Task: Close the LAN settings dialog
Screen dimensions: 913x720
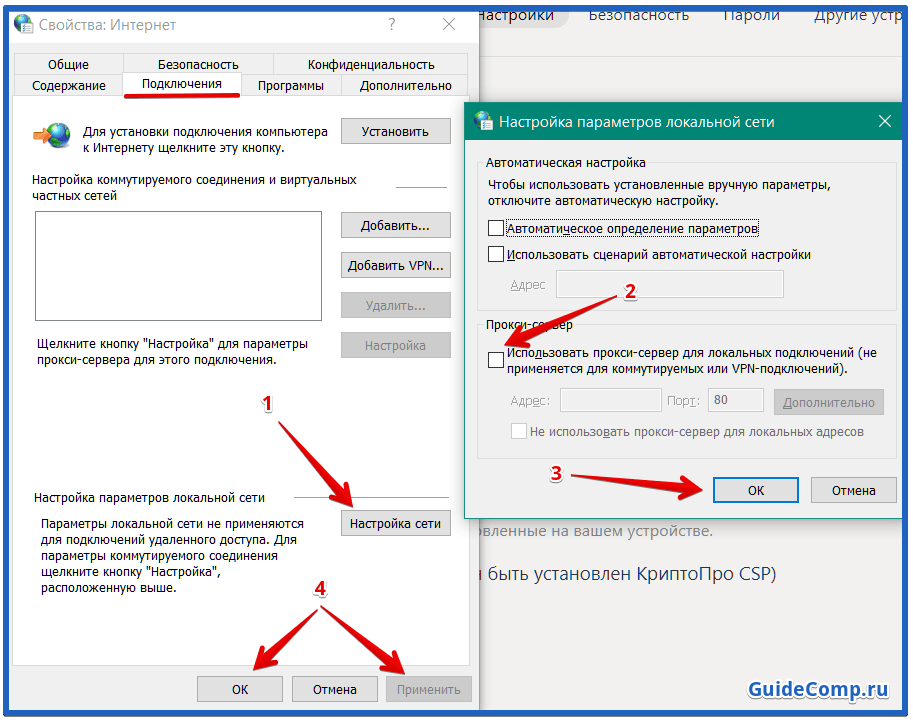Action: [884, 121]
